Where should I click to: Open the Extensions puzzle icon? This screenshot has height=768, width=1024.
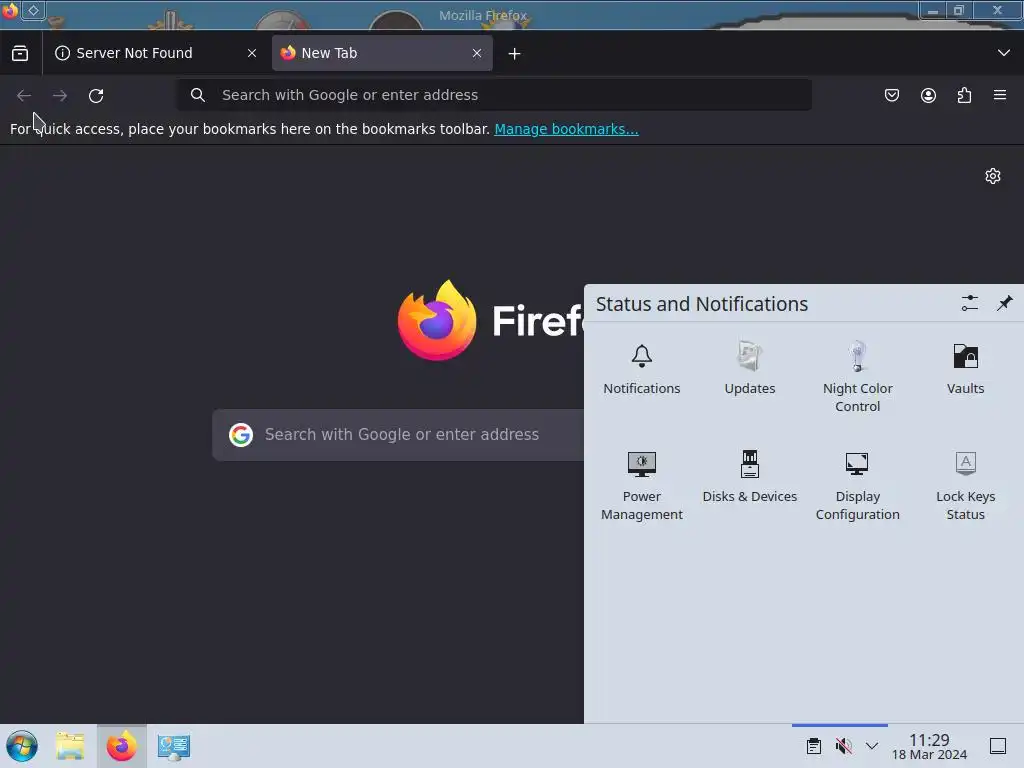tap(964, 95)
